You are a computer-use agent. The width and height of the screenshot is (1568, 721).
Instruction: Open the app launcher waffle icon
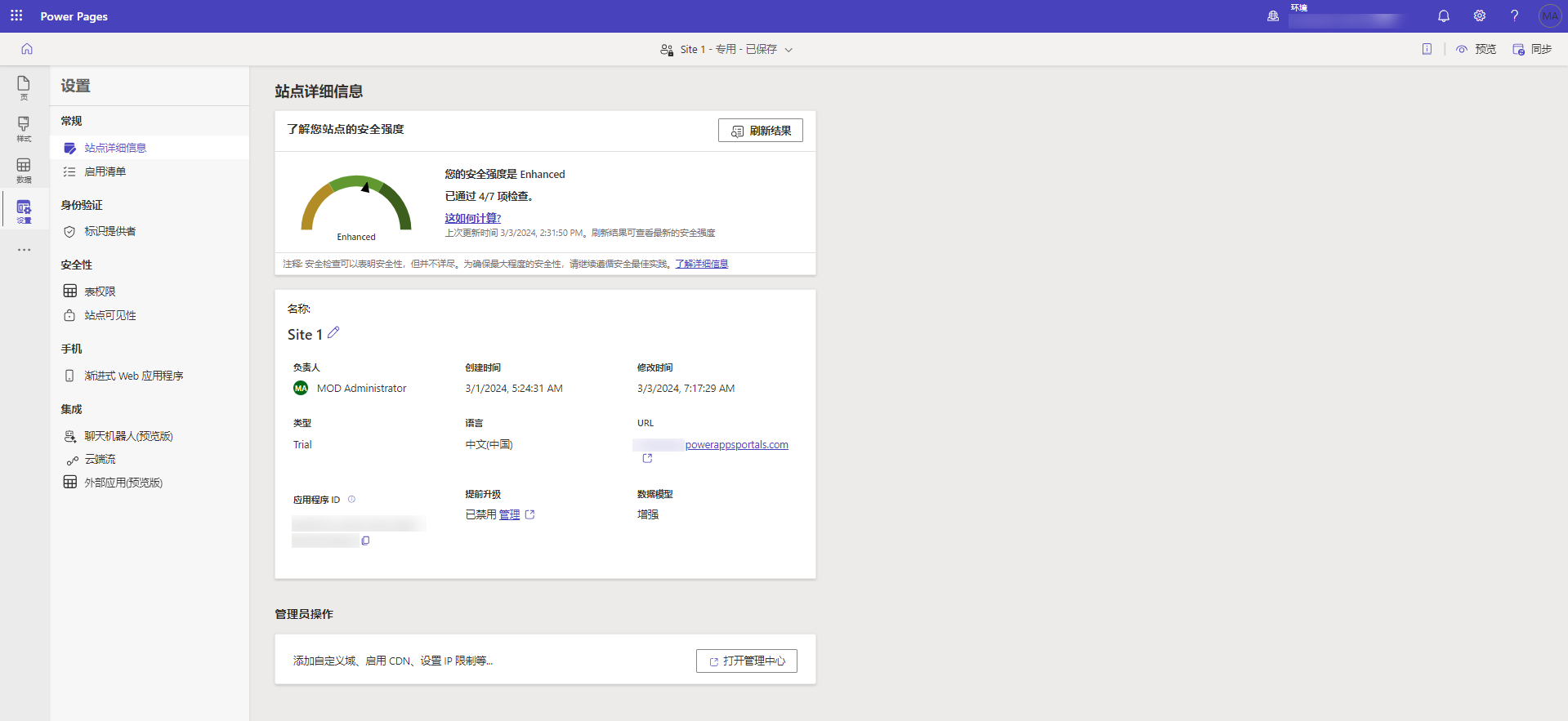tap(16, 16)
